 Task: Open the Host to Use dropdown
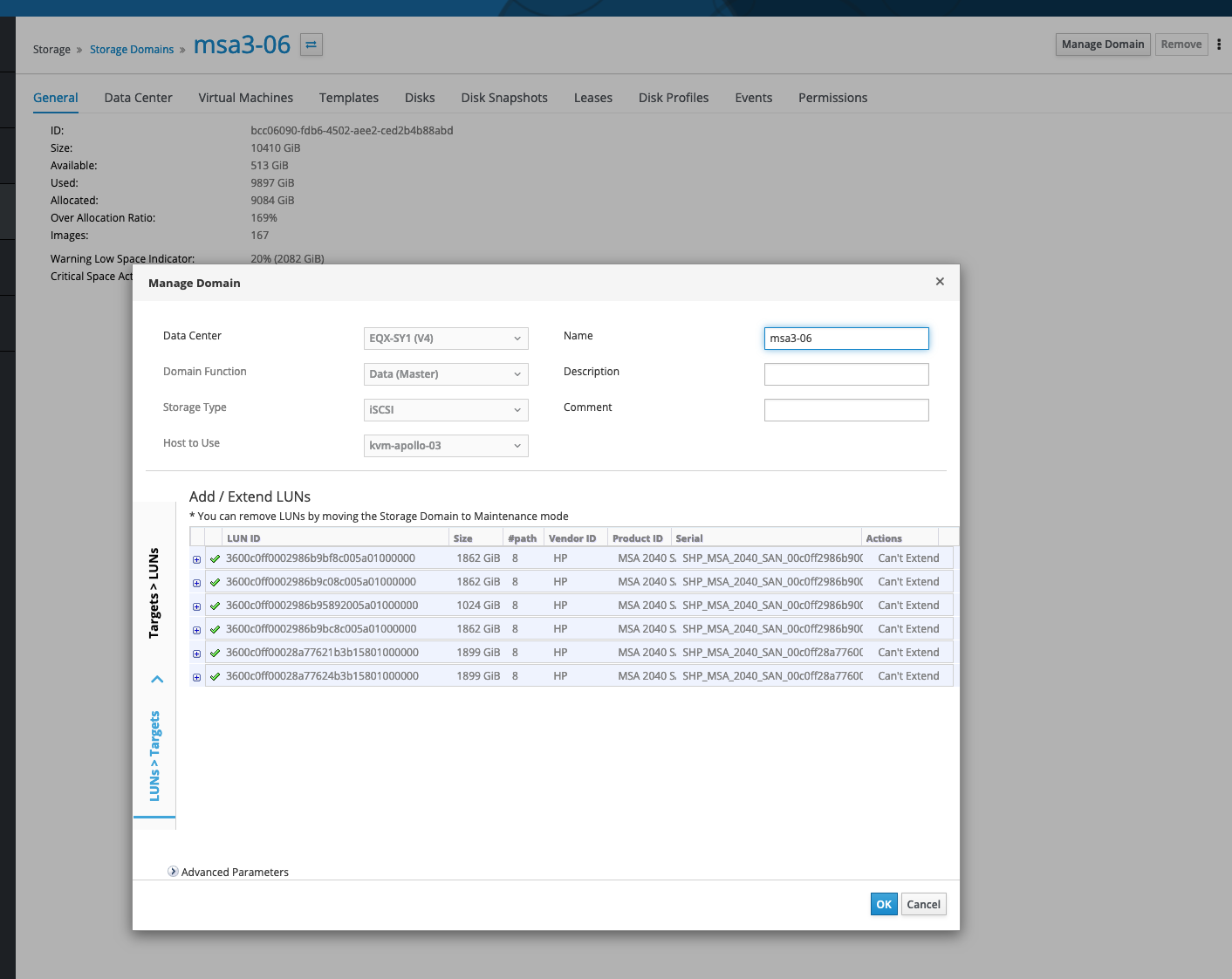445,446
